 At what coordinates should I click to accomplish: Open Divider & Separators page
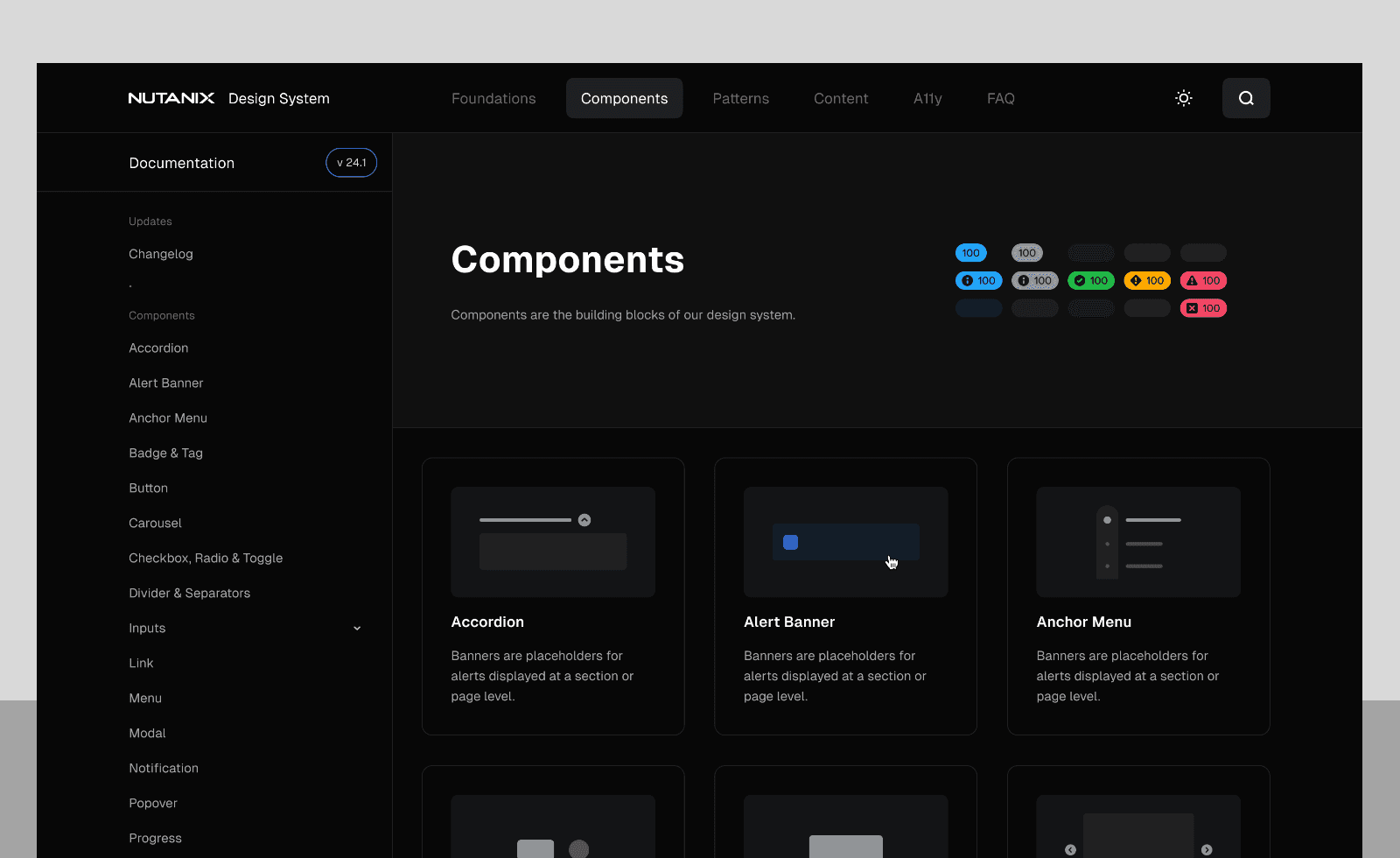[x=190, y=593]
